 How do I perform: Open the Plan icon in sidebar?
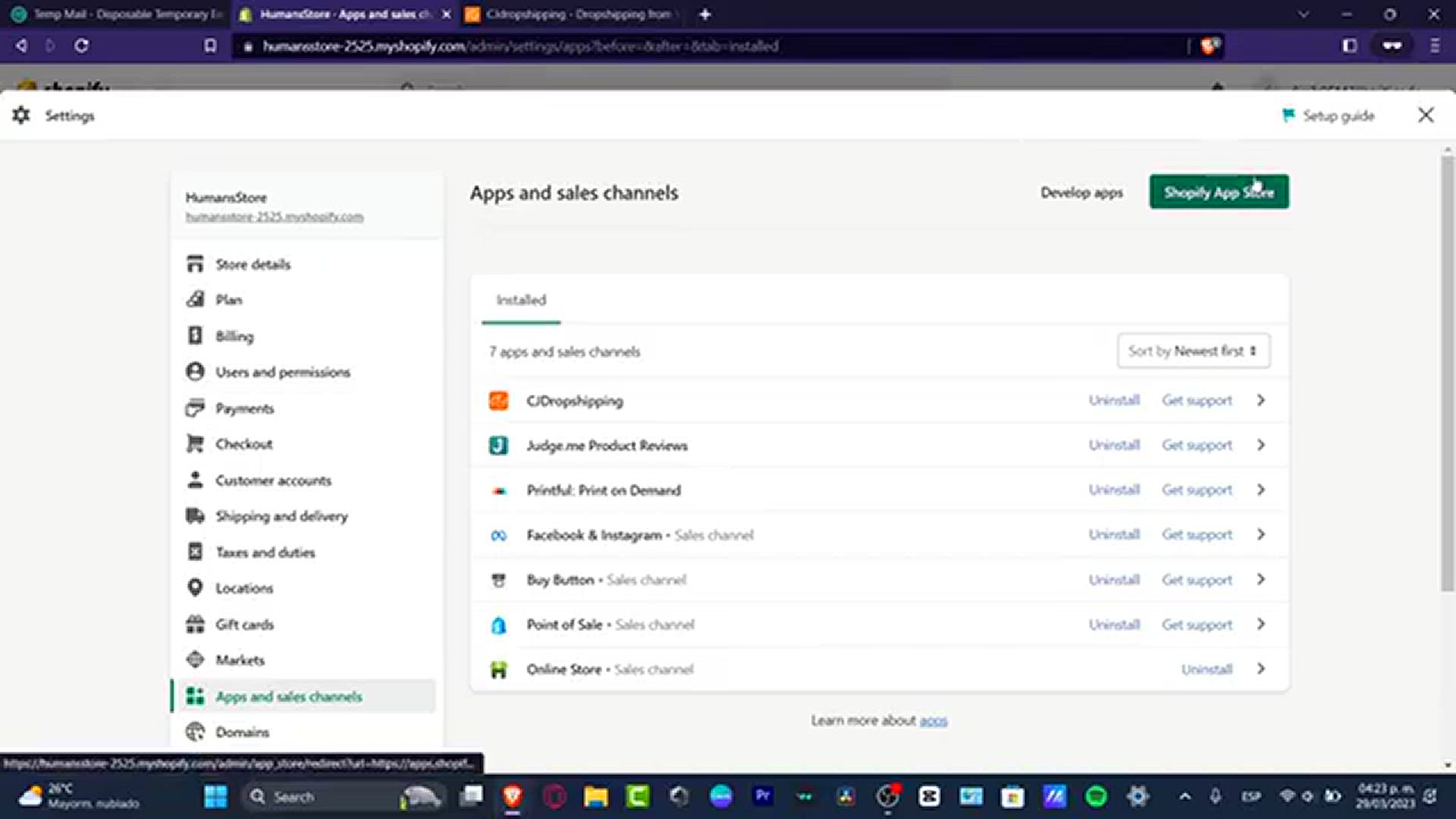(195, 300)
